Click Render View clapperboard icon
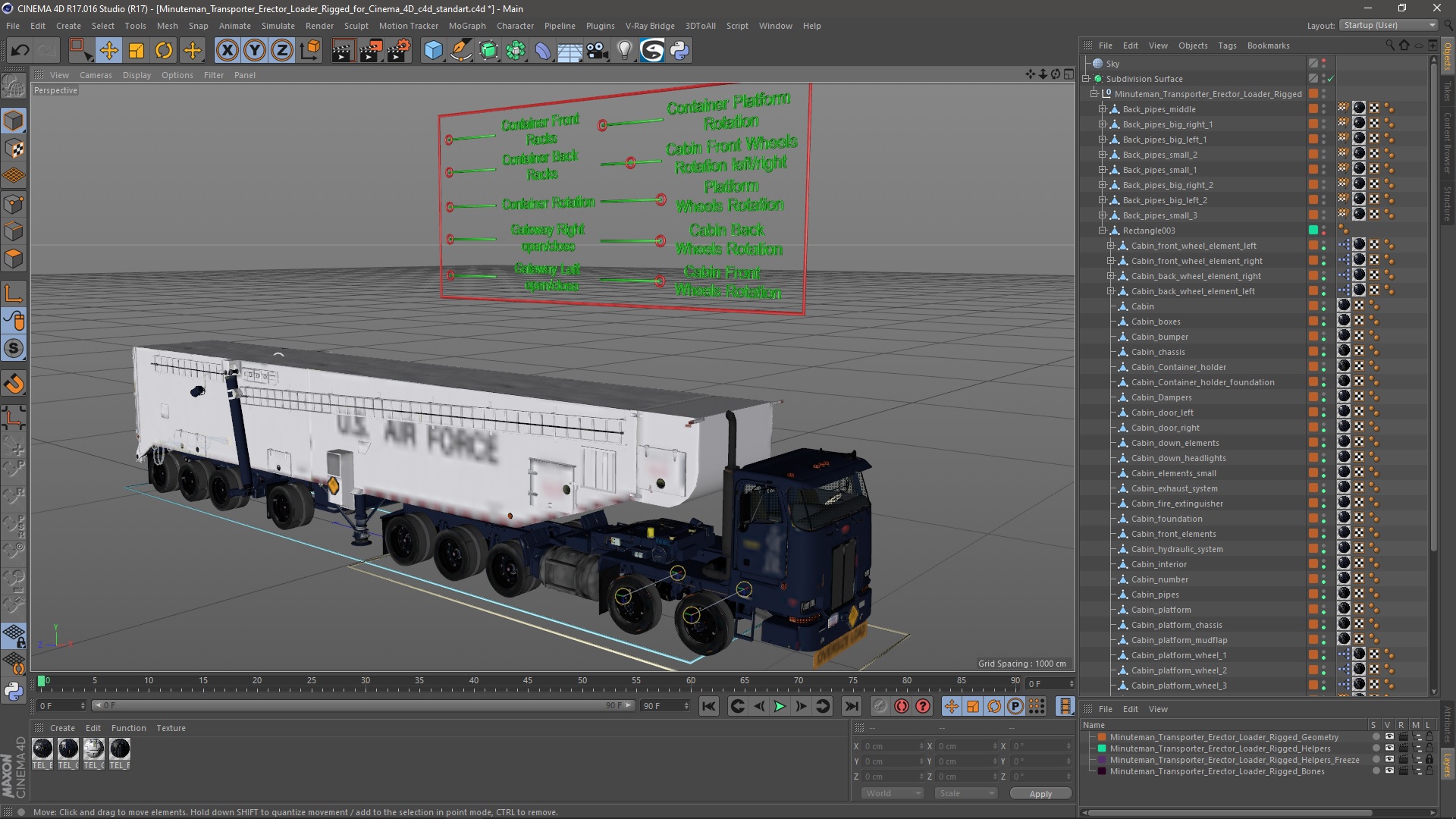 click(x=343, y=51)
